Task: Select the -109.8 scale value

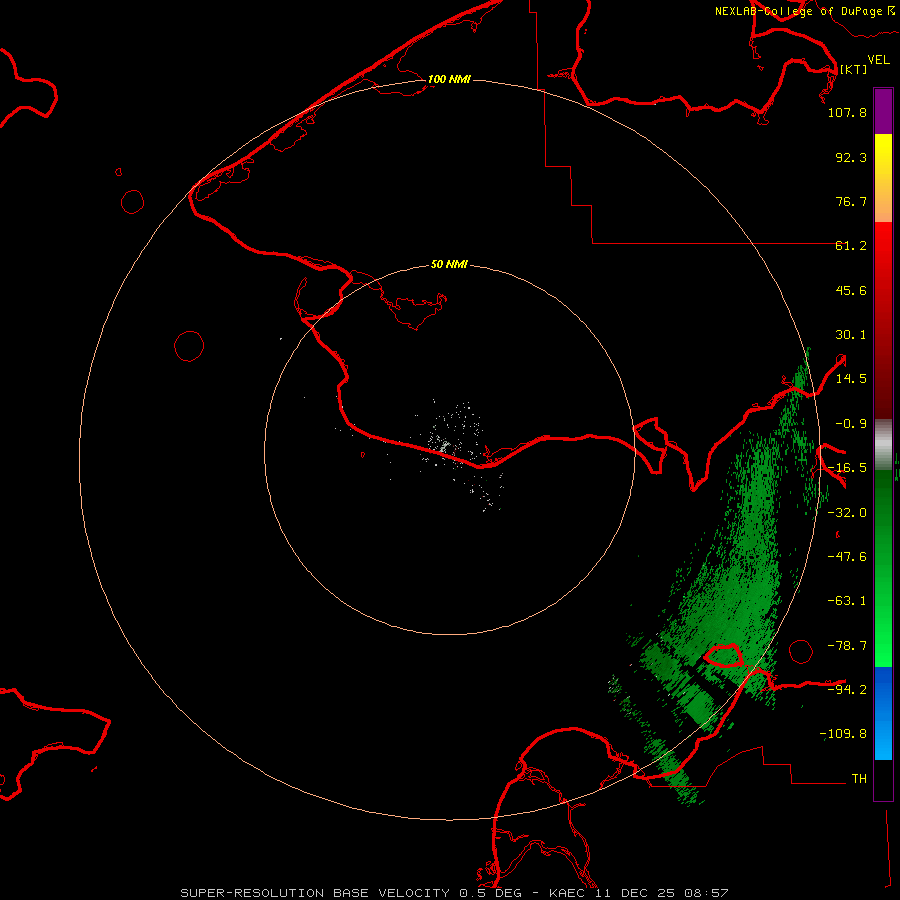Action: 843,734
